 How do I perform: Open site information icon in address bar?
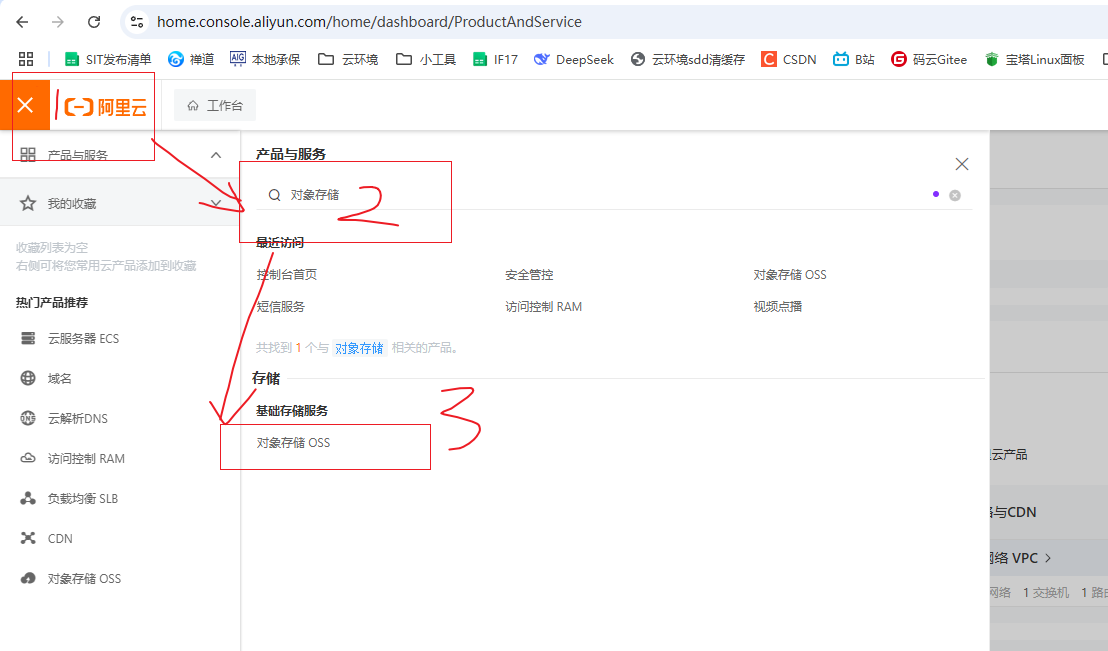coord(137,22)
